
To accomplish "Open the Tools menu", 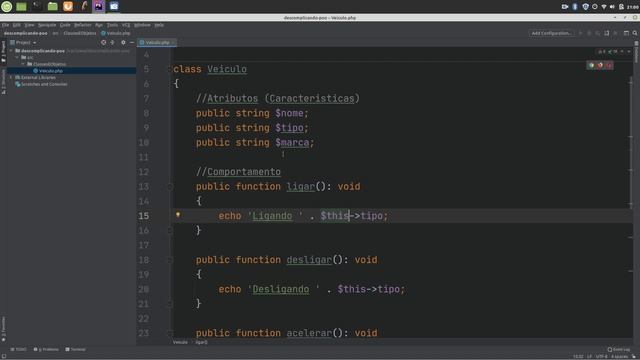I will tap(112, 25).
